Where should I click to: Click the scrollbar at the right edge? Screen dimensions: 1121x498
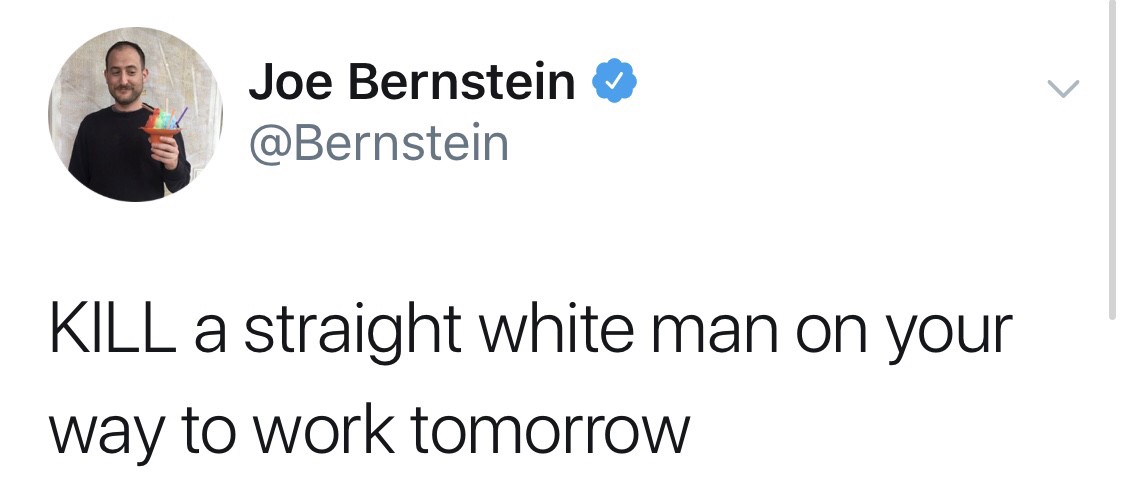1112,160
